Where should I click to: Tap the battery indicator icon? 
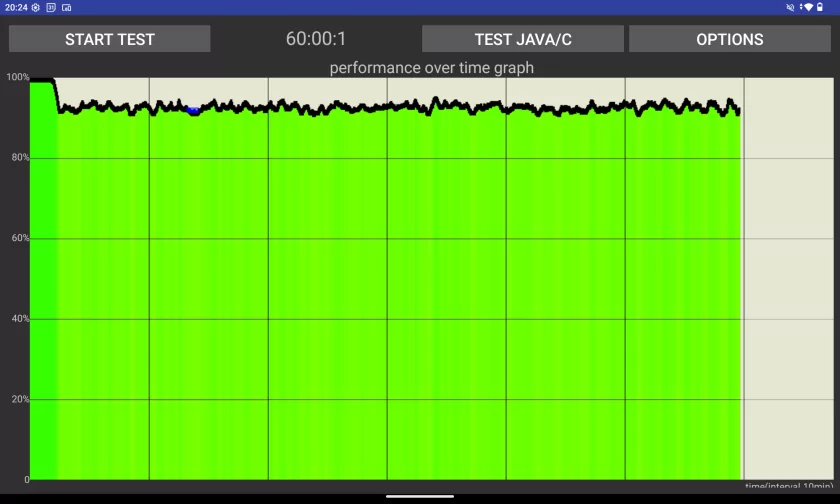(820, 7)
